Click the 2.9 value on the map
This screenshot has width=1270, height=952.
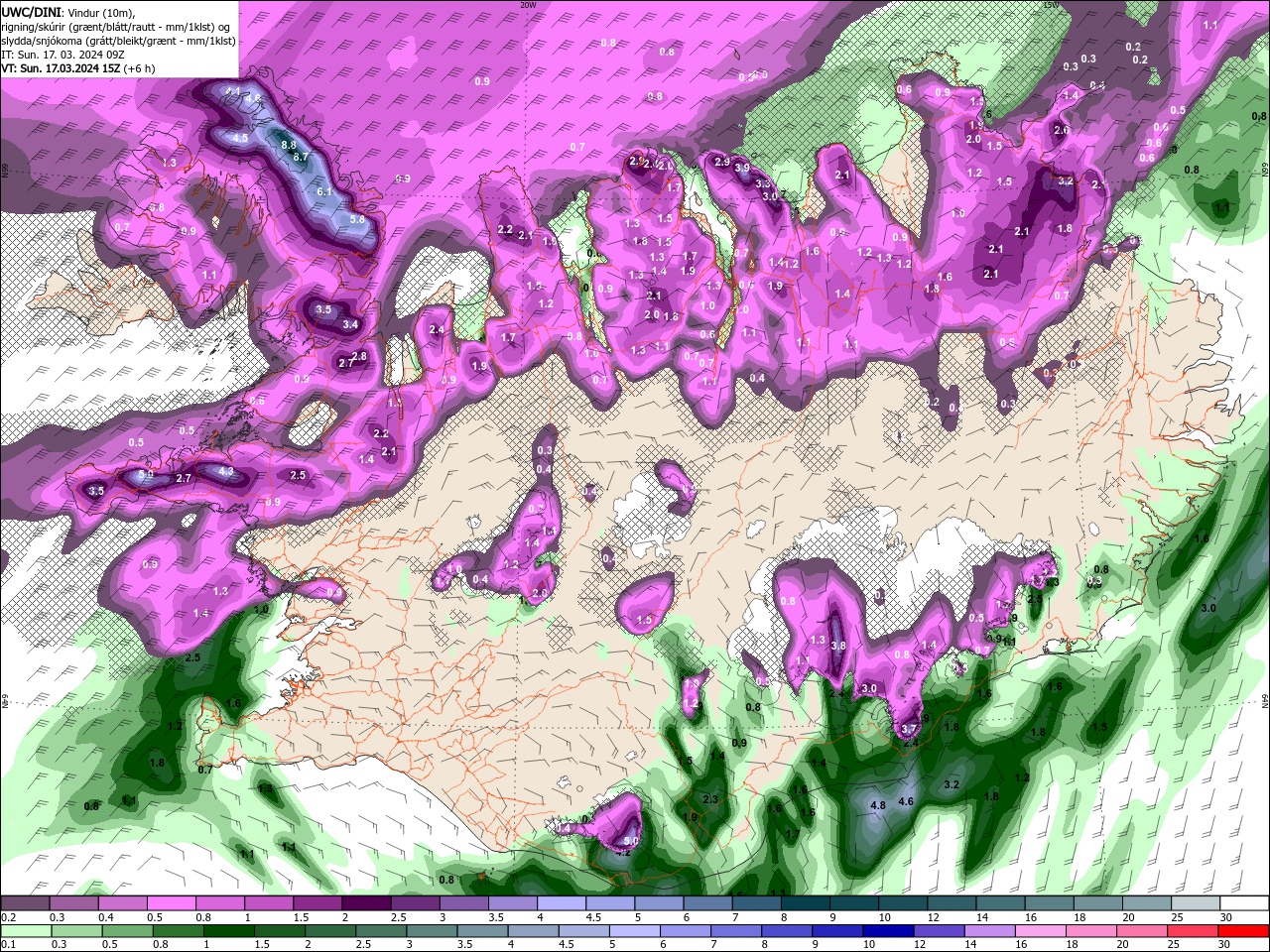point(722,162)
